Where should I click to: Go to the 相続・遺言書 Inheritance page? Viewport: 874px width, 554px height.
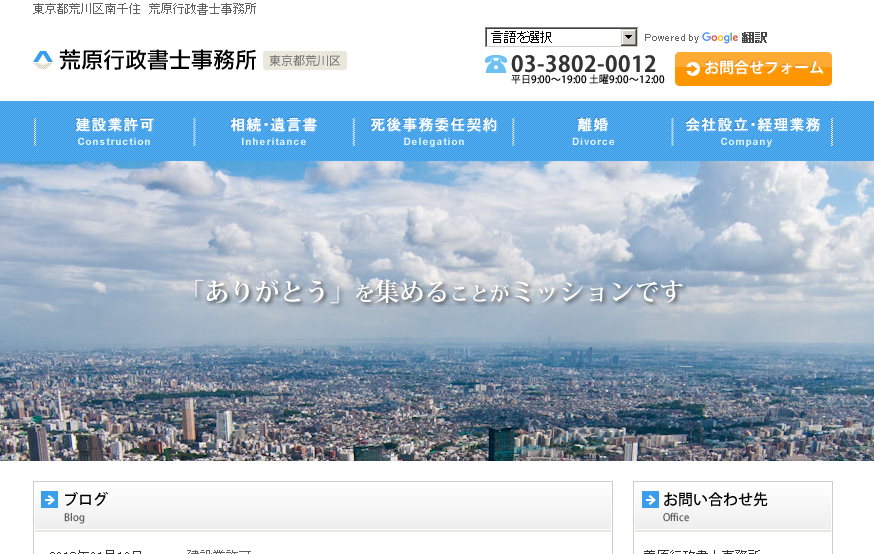(x=274, y=131)
